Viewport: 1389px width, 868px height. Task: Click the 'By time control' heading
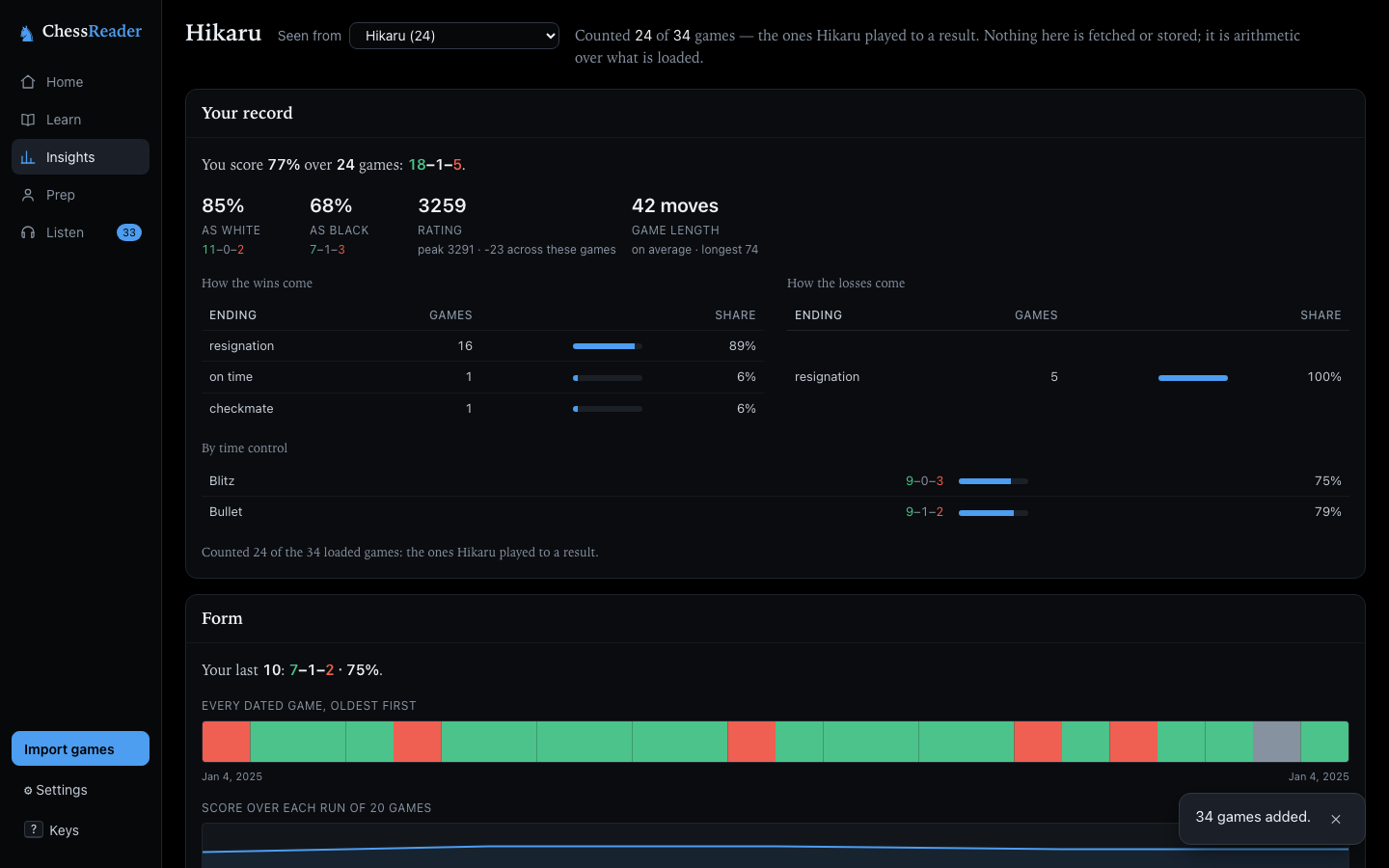pos(245,448)
